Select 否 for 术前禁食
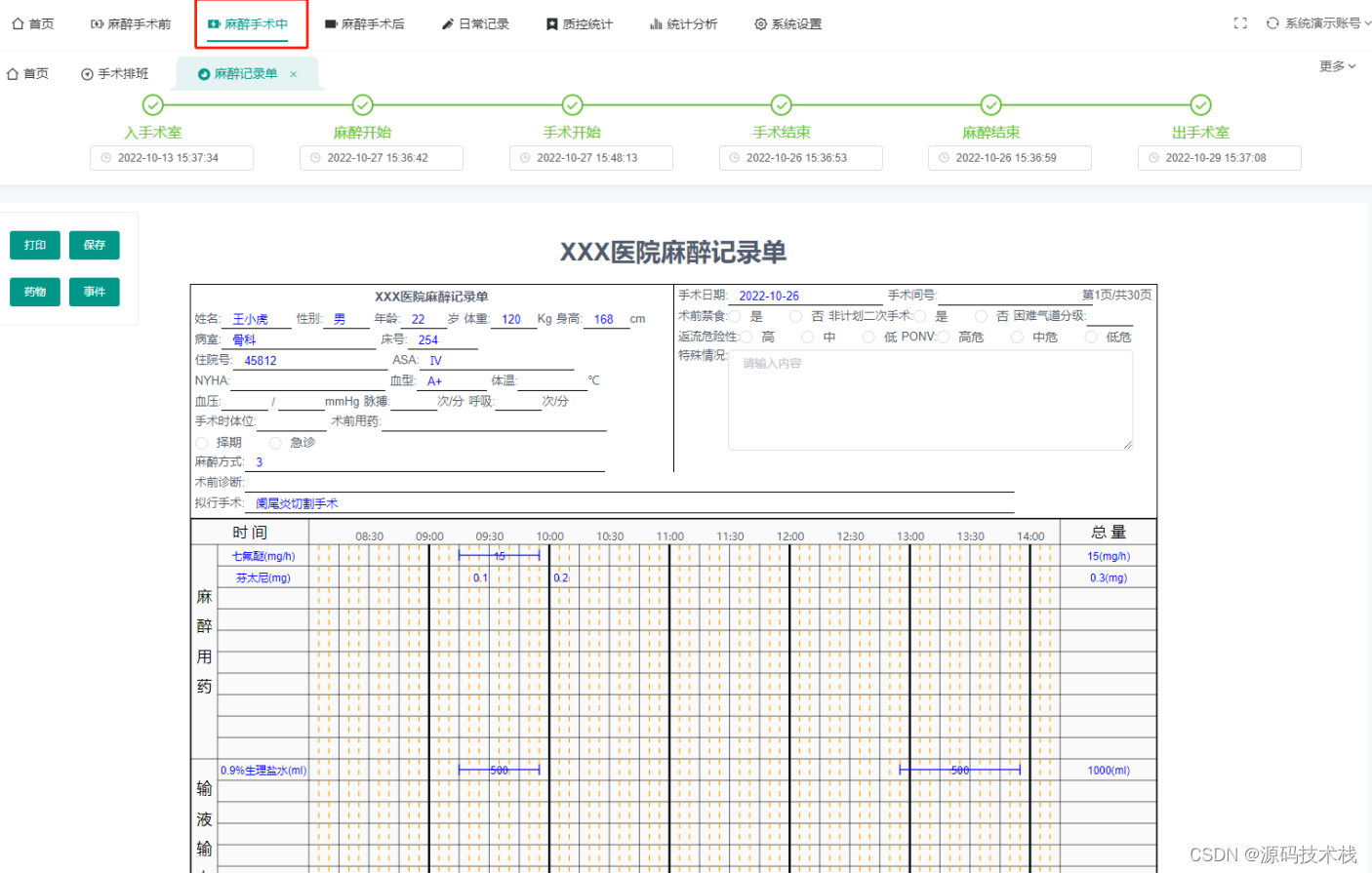1372x873 pixels. pos(796,316)
